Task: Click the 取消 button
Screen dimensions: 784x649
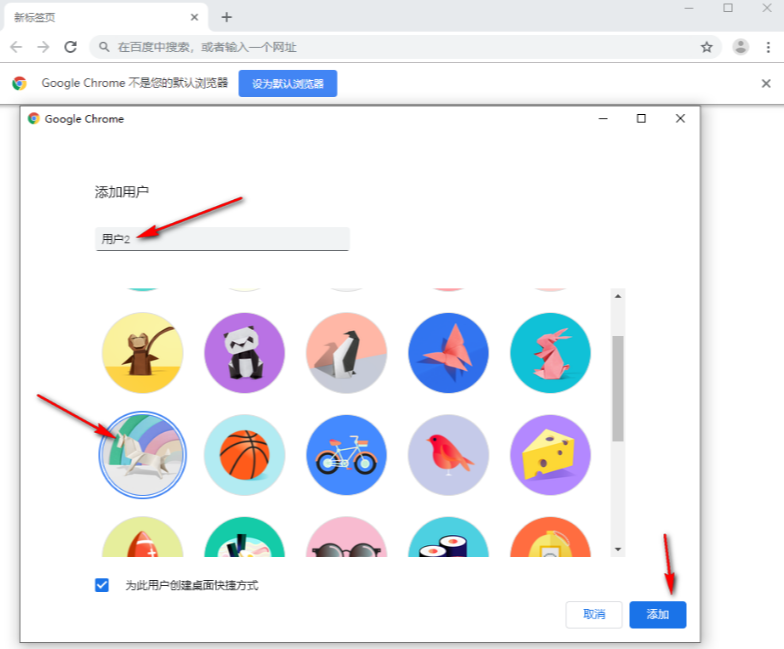Action: 594,614
